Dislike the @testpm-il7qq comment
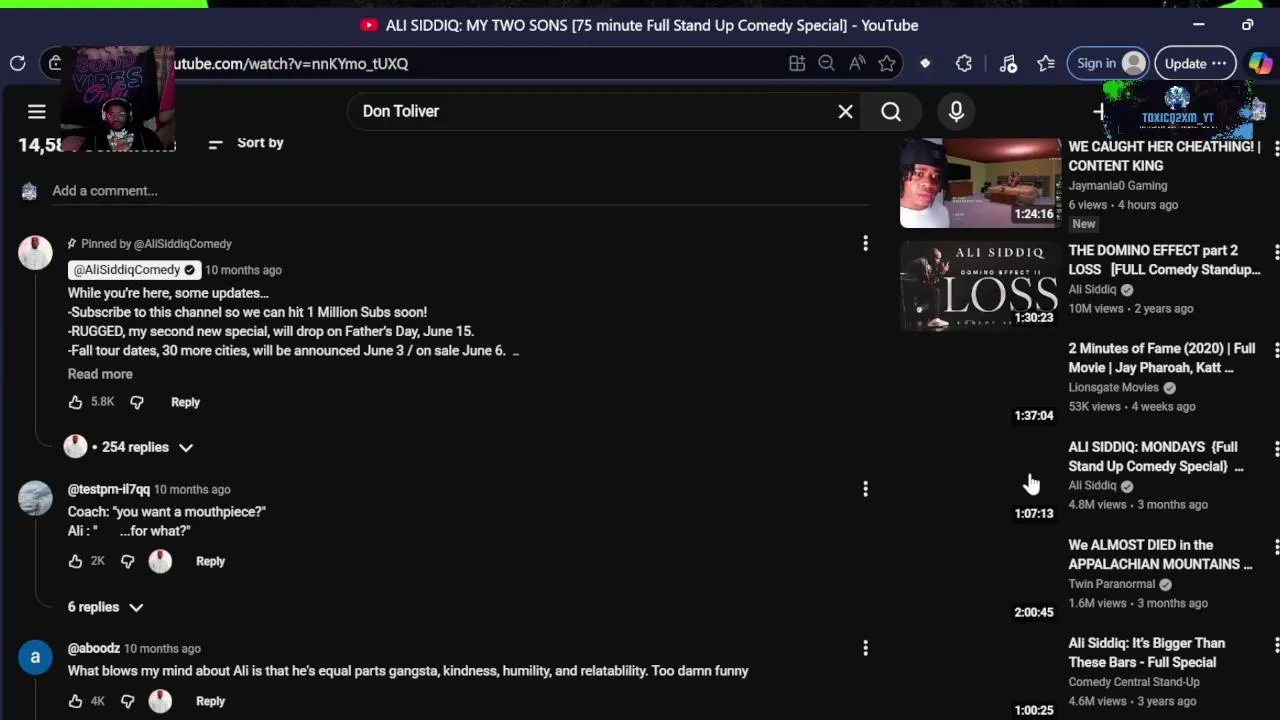The height and width of the screenshot is (720, 1280). [x=127, y=561]
